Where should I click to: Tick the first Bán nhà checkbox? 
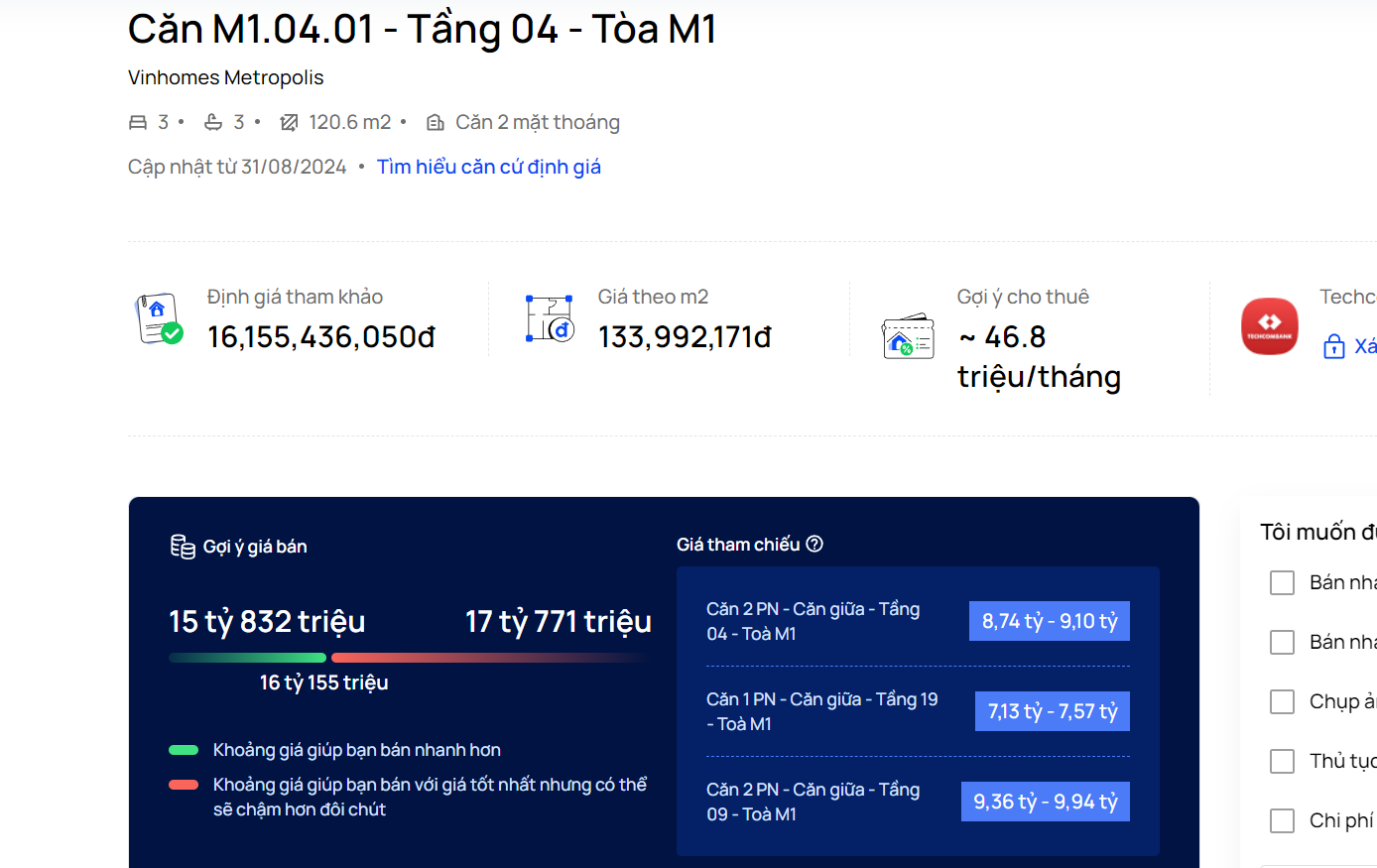[x=1283, y=582]
